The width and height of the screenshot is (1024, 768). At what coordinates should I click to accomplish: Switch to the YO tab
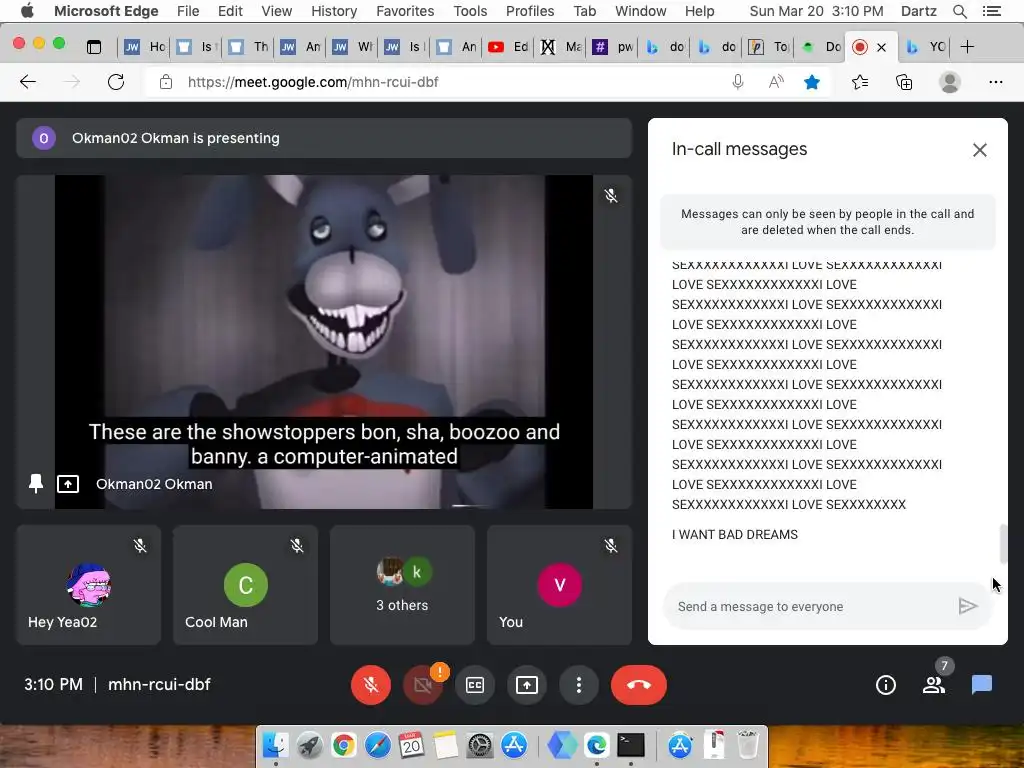[x=925, y=46]
